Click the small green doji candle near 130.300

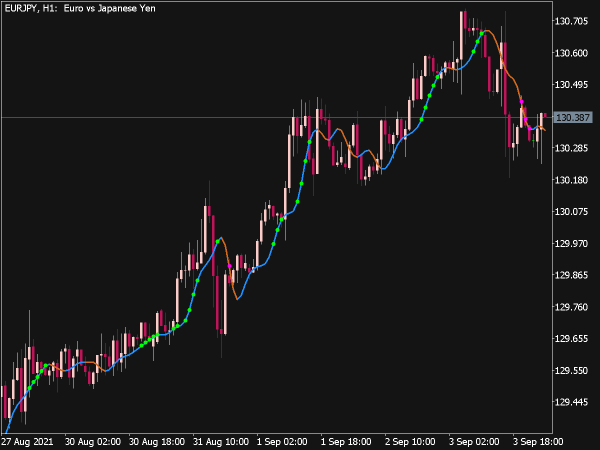coord(533,140)
